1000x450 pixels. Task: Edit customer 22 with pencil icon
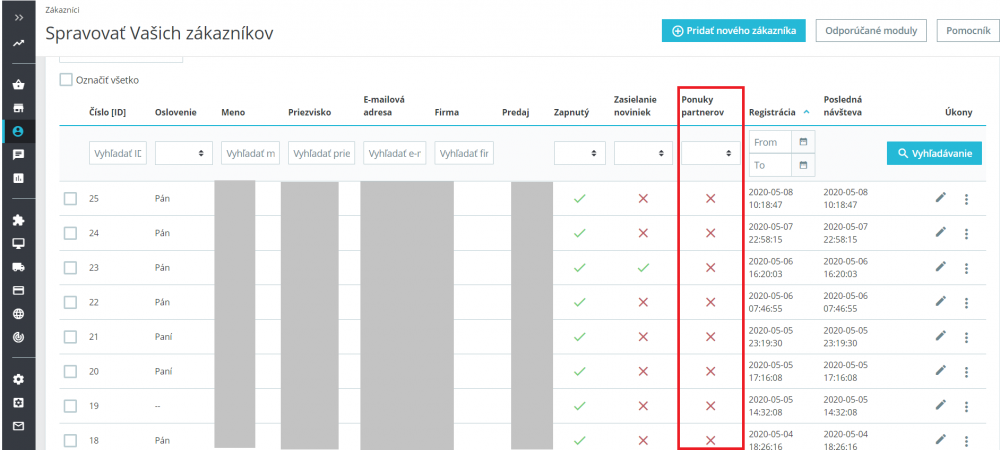(941, 301)
